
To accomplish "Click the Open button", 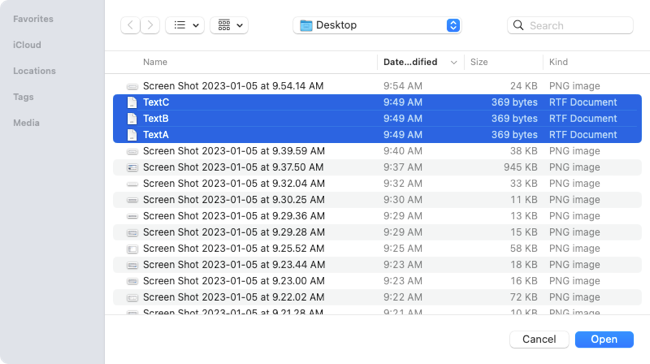I will coord(604,339).
